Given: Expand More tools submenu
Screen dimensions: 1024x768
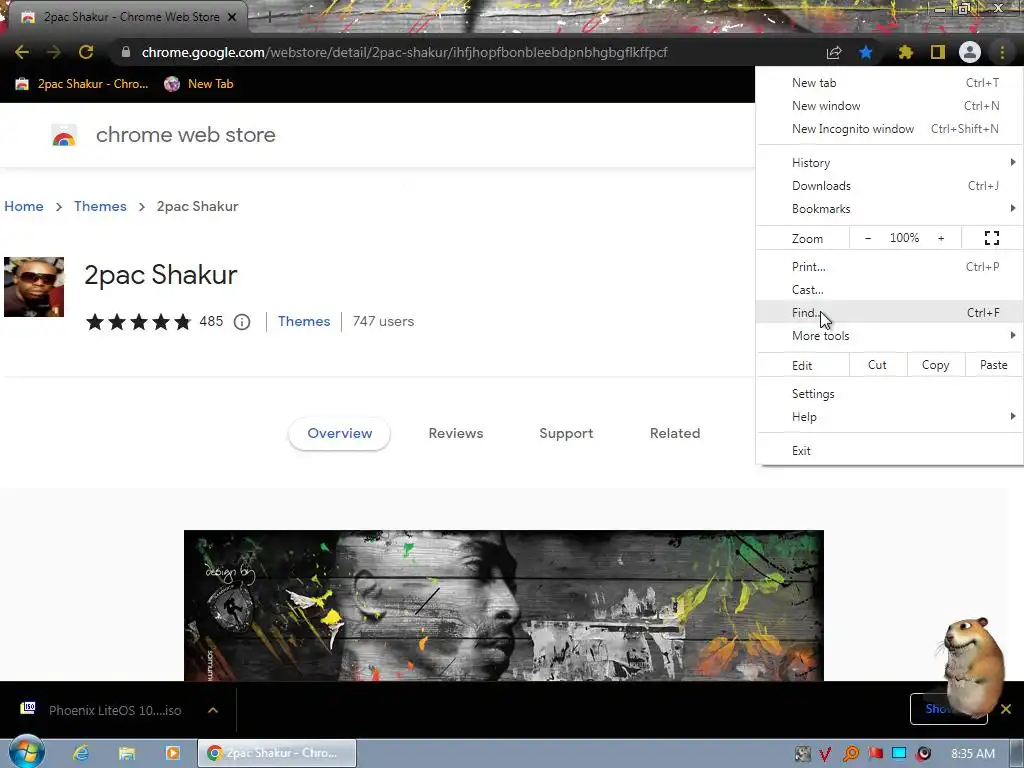Looking at the screenshot, I should (889, 336).
